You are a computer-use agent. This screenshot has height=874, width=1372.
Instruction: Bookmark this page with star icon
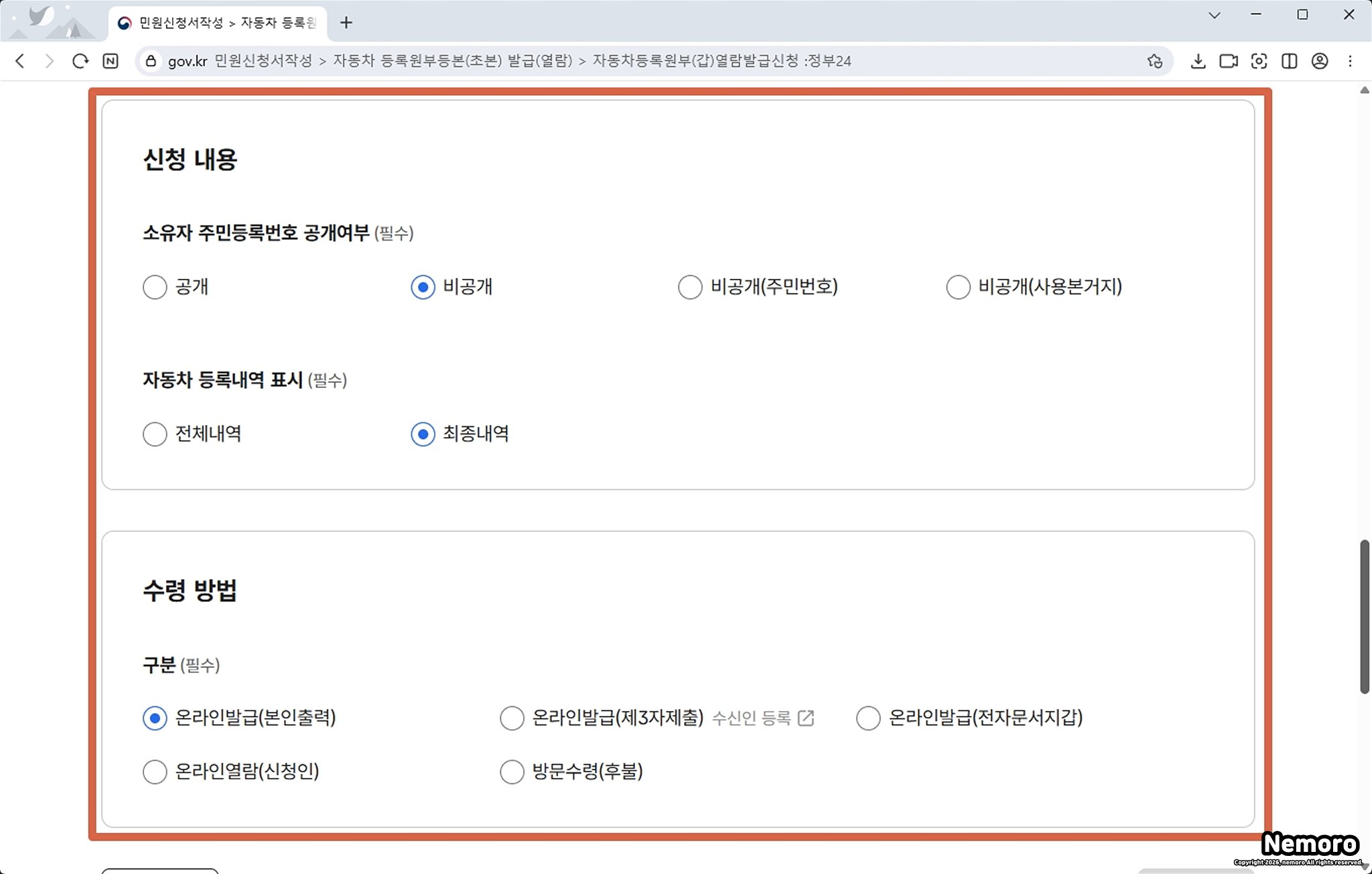(x=1154, y=61)
